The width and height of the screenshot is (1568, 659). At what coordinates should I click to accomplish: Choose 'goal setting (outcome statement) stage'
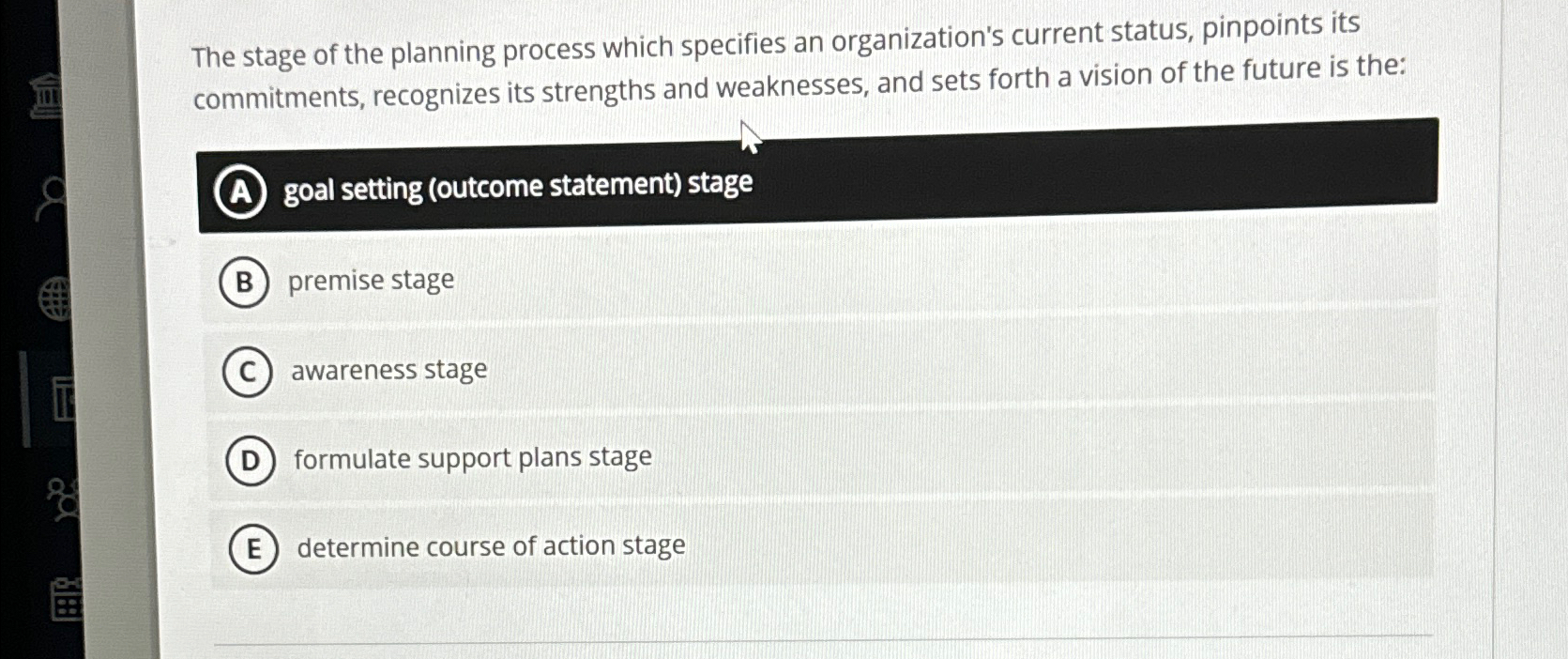pos(516,186)
